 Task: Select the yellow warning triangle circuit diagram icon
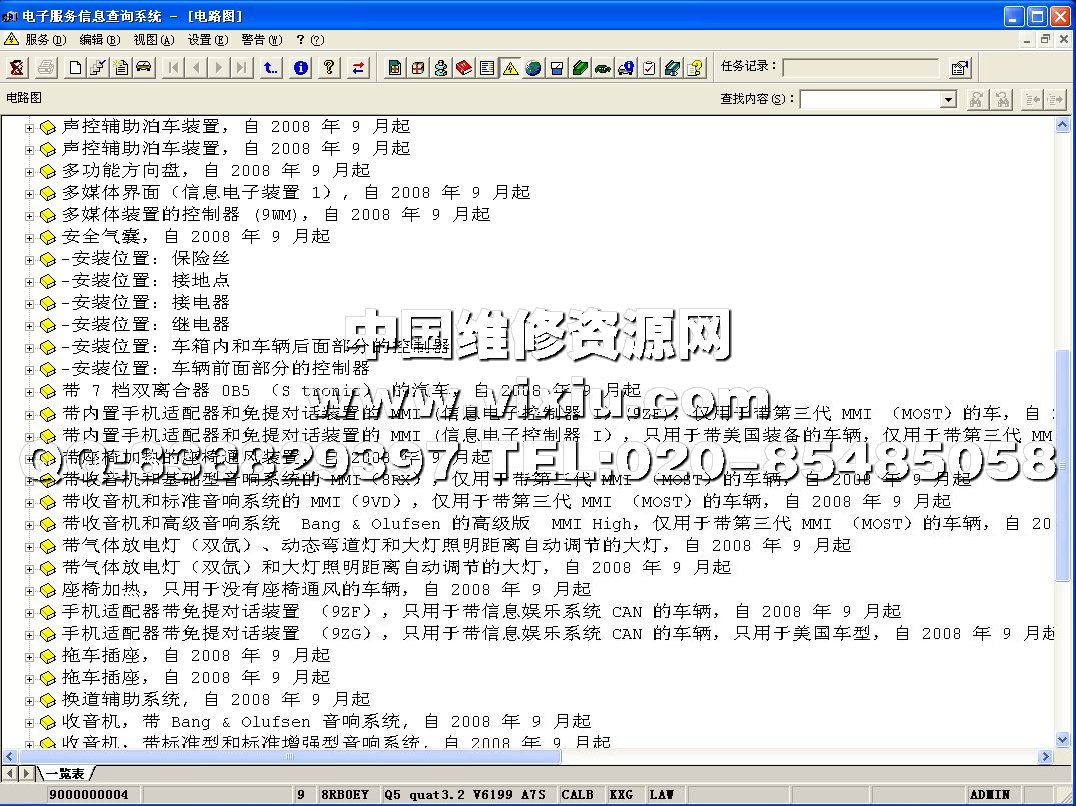pyautogui.click(x=510, y=68)
